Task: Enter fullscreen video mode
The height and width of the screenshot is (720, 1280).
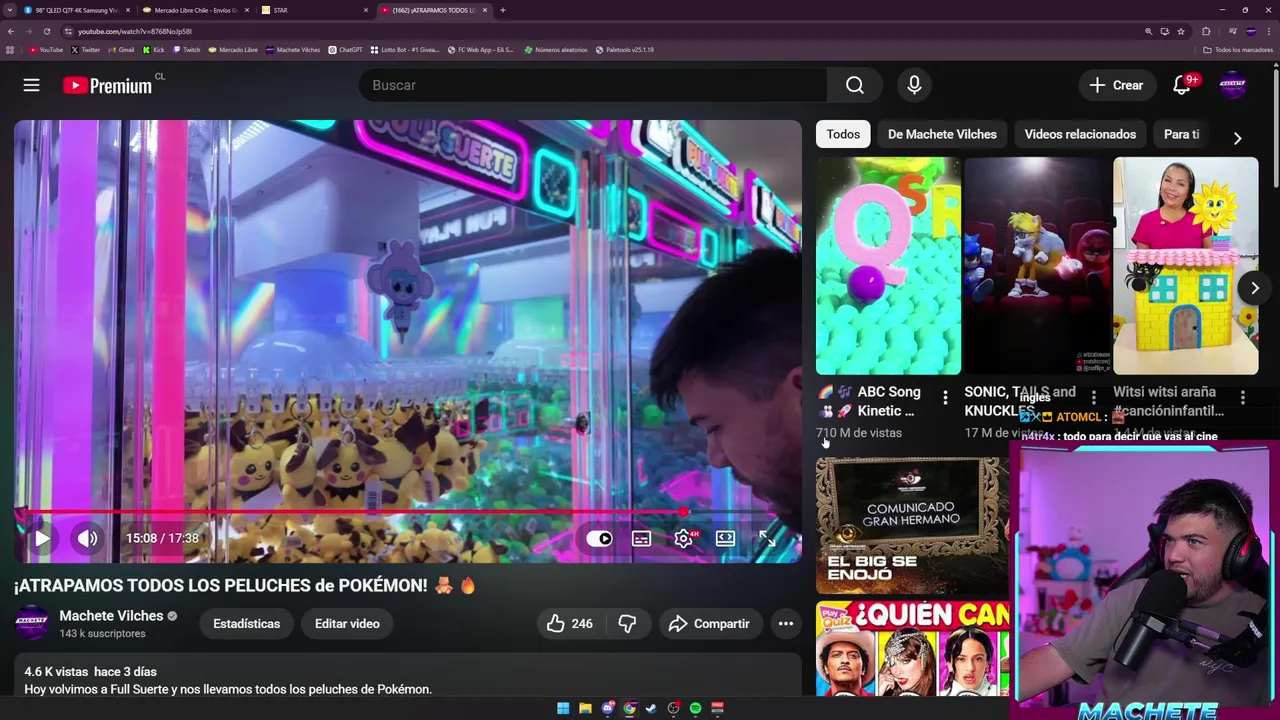Action: coord(767,538)
